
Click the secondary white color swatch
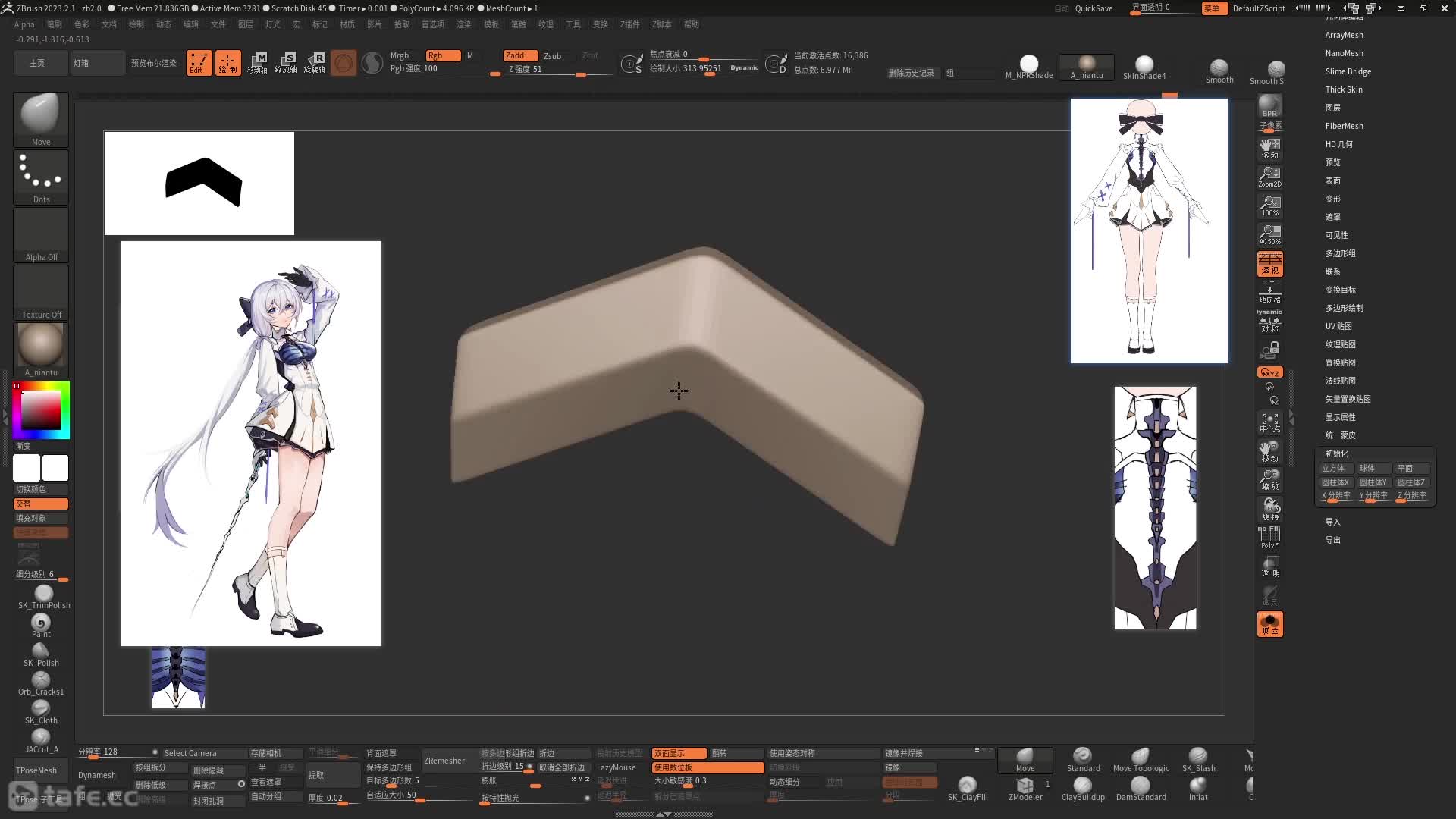55,468
